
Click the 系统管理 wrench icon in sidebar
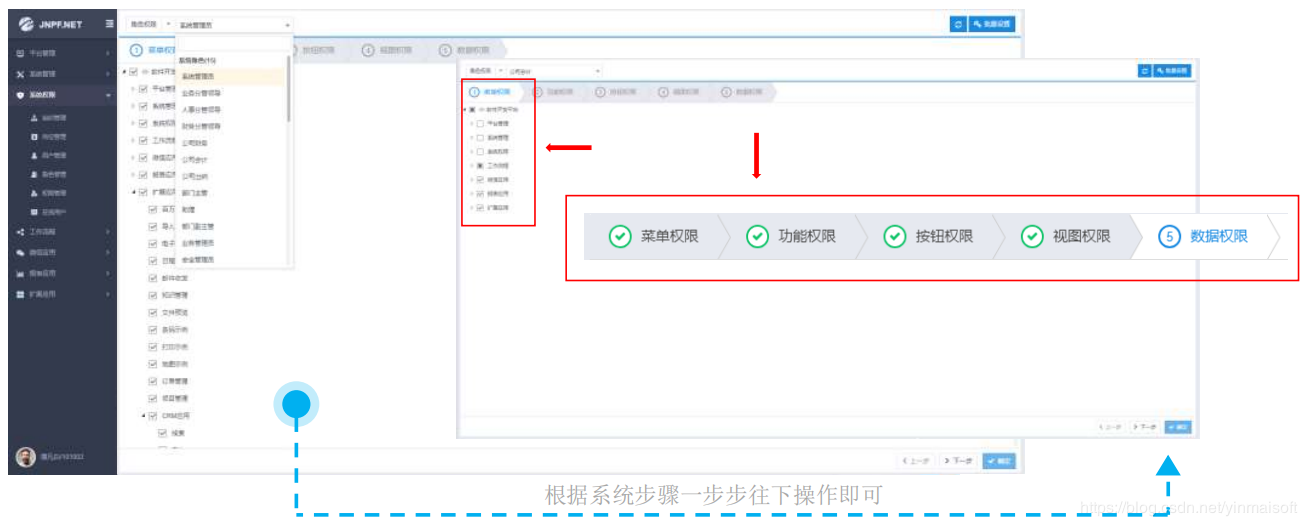click(20, 74)
